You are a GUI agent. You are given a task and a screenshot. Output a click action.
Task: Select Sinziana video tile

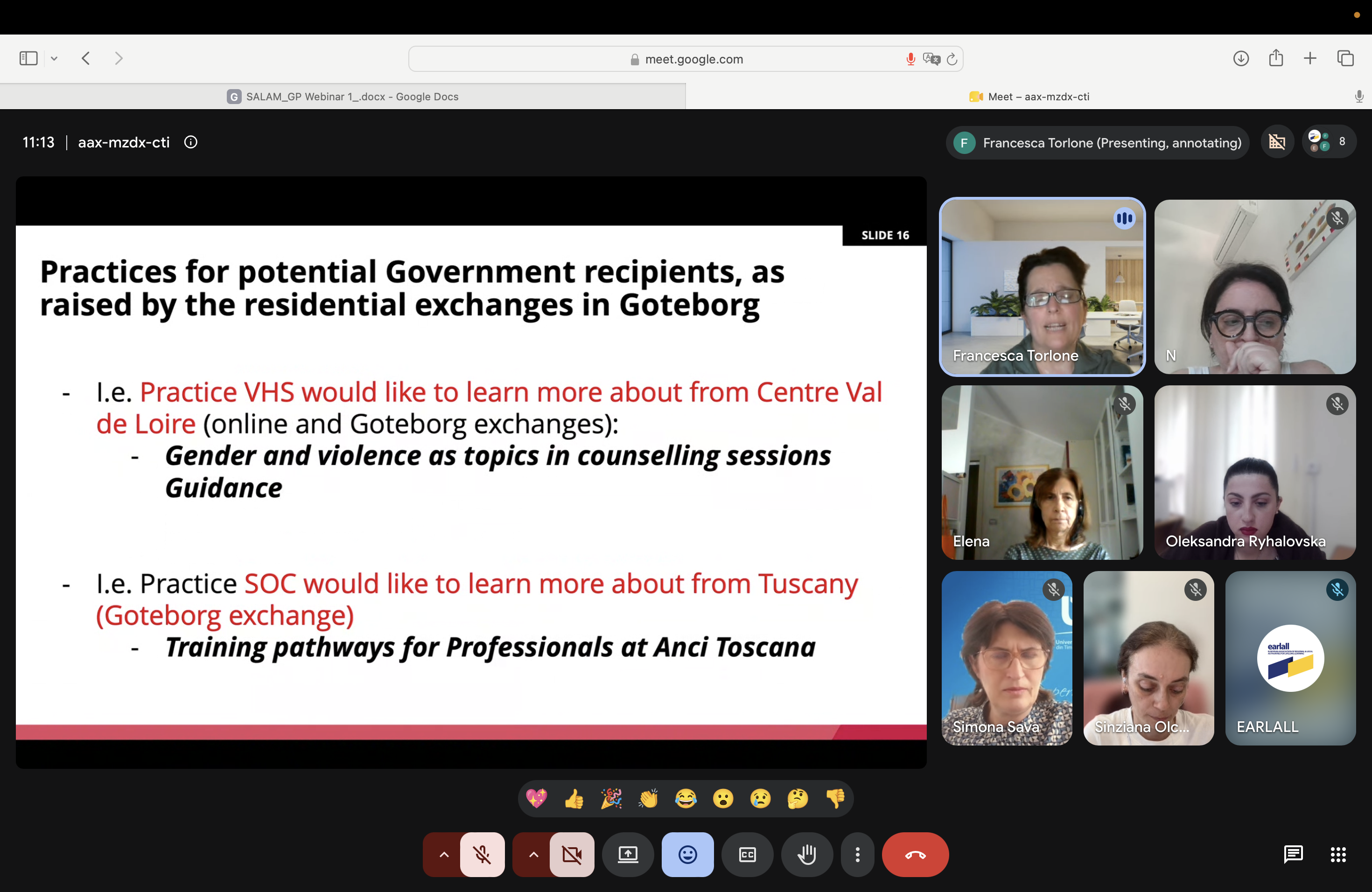1148,658
